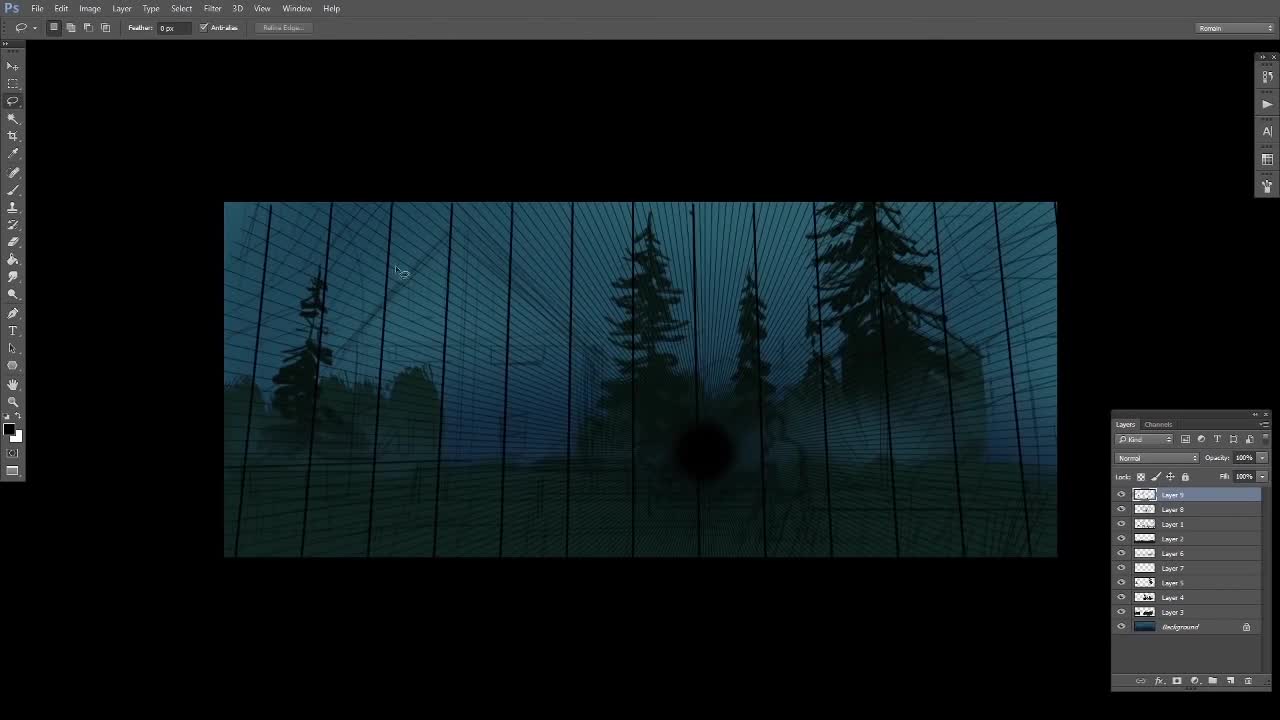Add a layer mask

1177,681
